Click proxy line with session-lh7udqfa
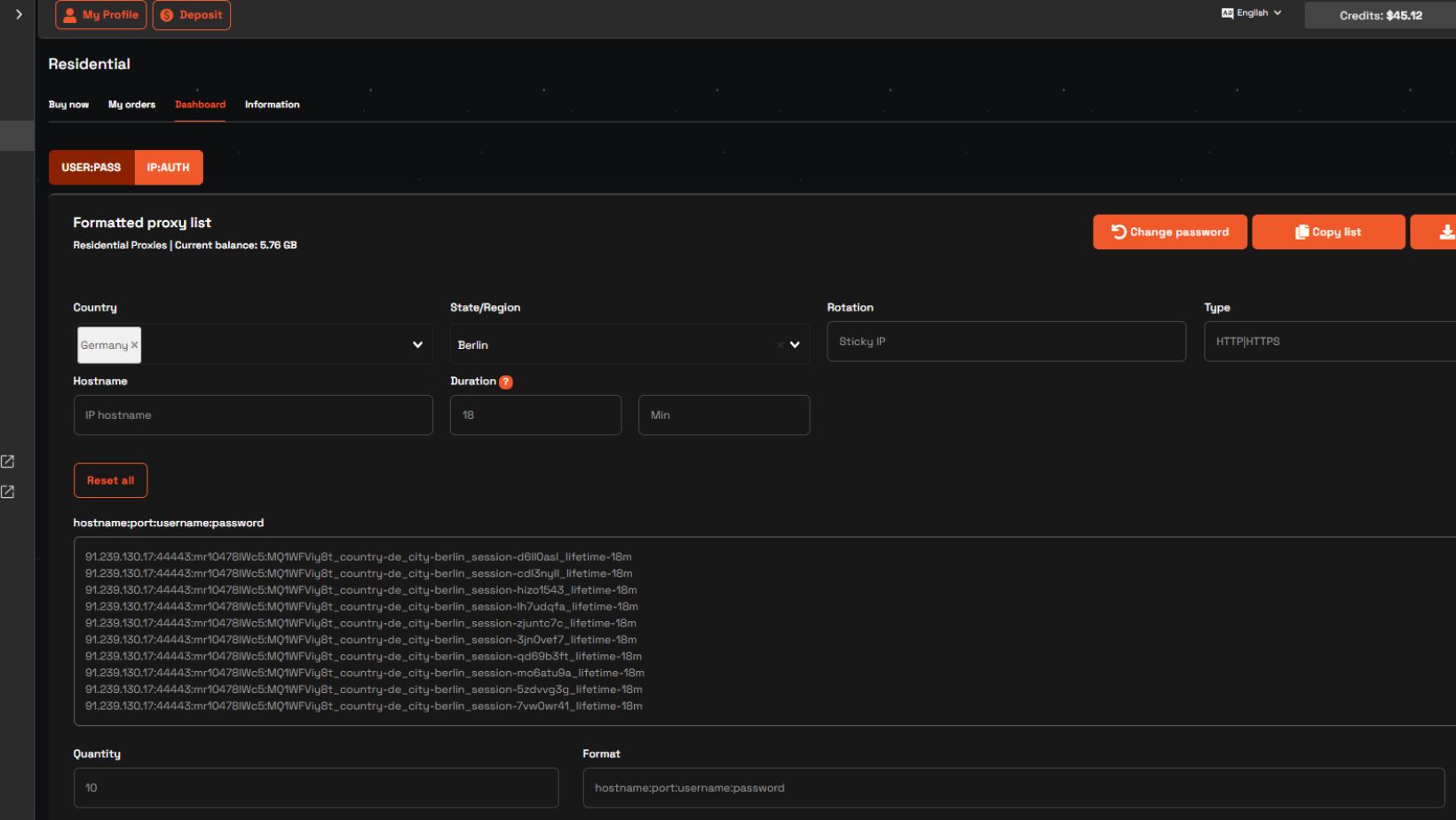This screenshot has width=1456, height=820. (x=361, y=607)
